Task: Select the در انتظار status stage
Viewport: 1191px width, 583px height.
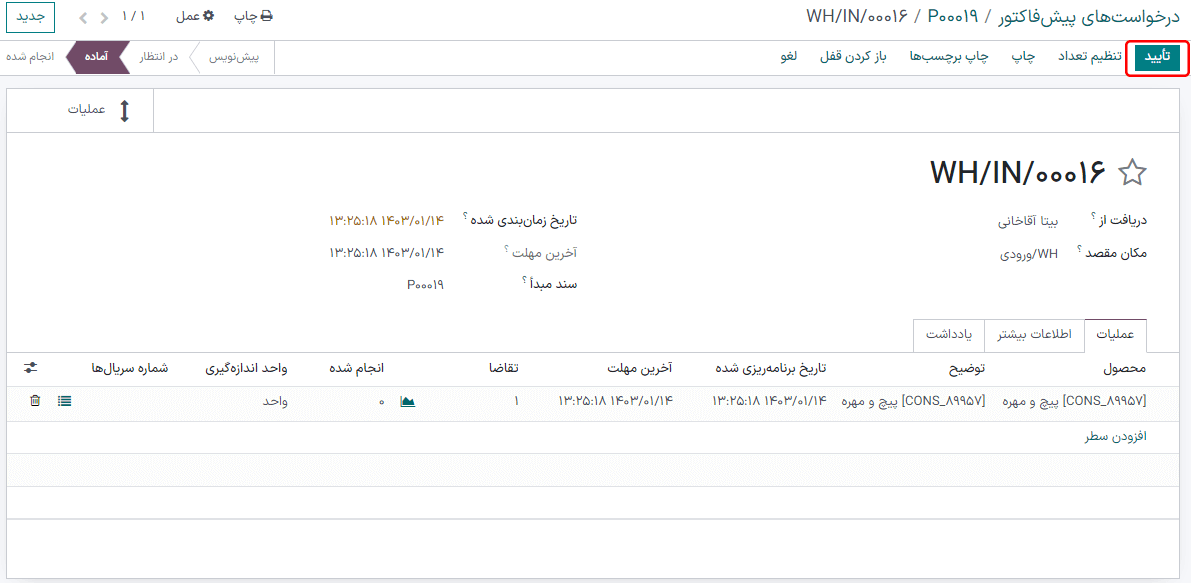Action: 158,58
